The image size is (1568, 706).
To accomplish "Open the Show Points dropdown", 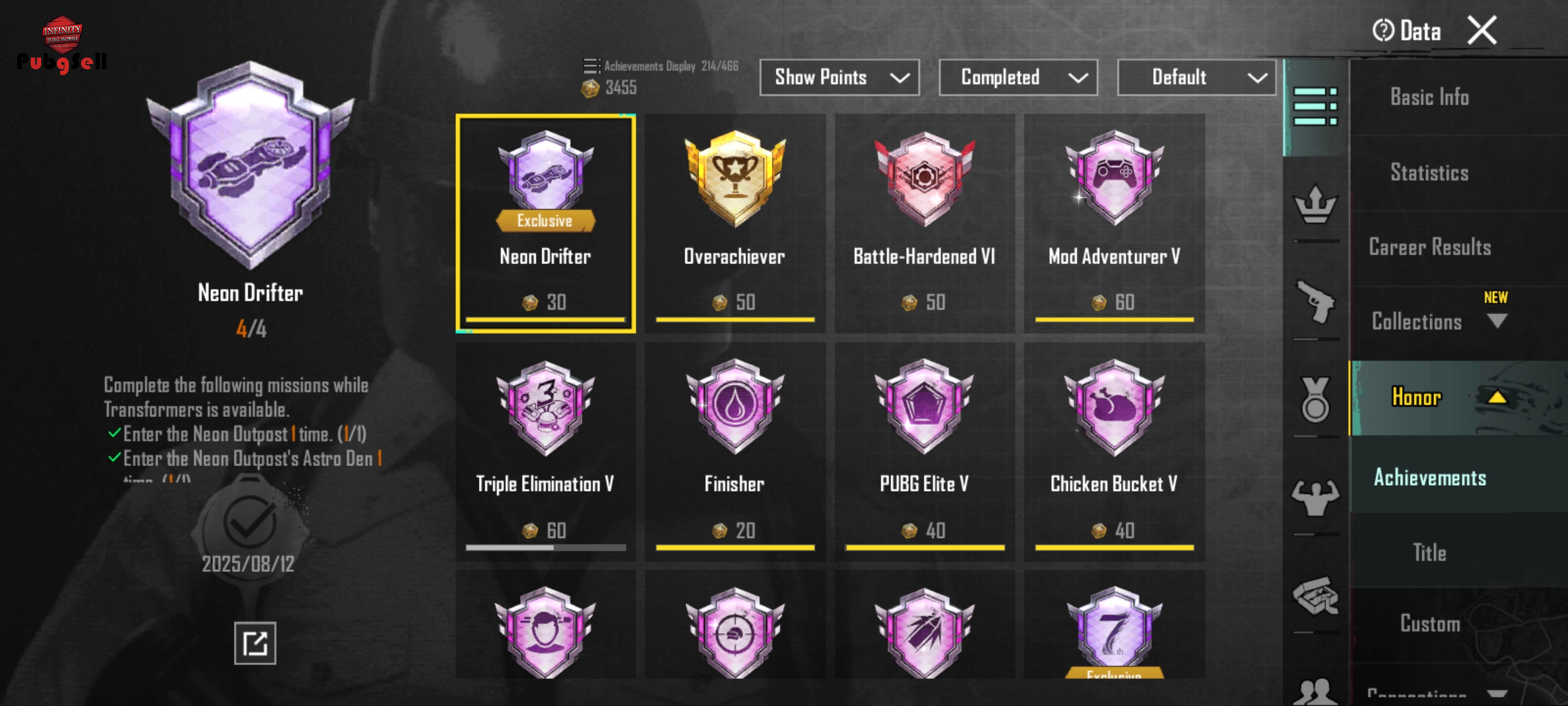I will [x=840, y=78].
